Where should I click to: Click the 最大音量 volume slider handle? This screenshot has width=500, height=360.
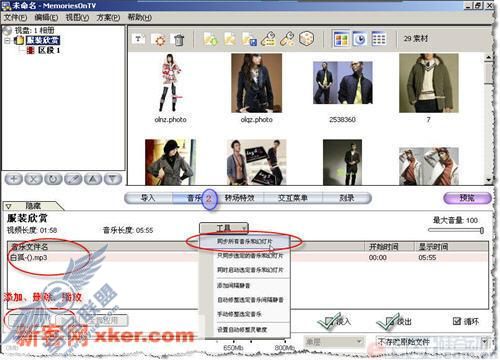(482, 230)
